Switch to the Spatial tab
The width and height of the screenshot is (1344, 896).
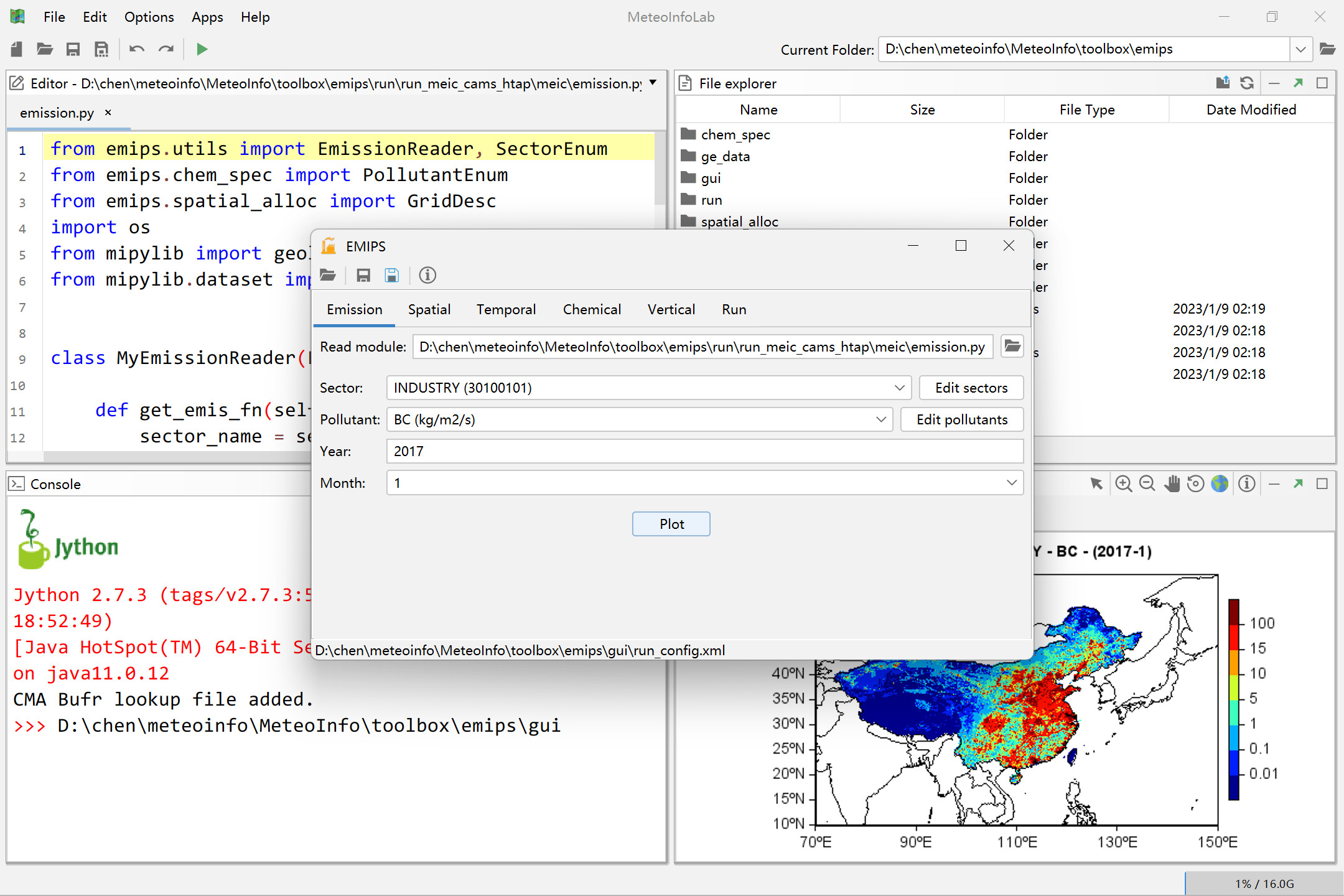coord(429,309)
